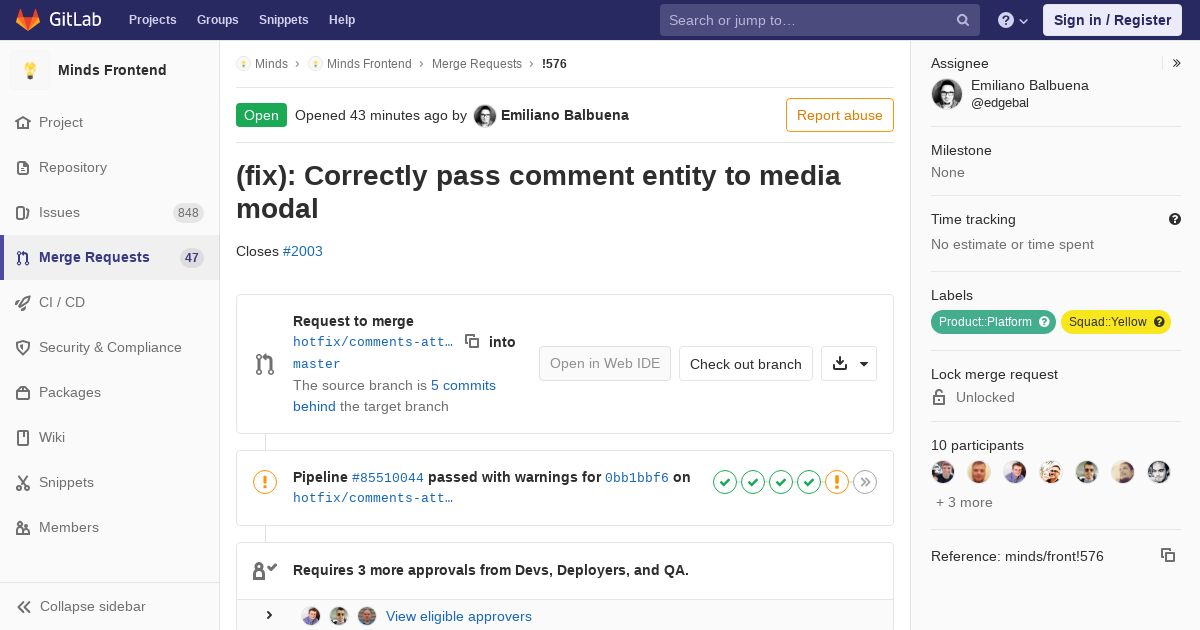Click the Packages sidebar icon
The height and width of the screenshot is (630, 1200).
click(x=23, y=393)
